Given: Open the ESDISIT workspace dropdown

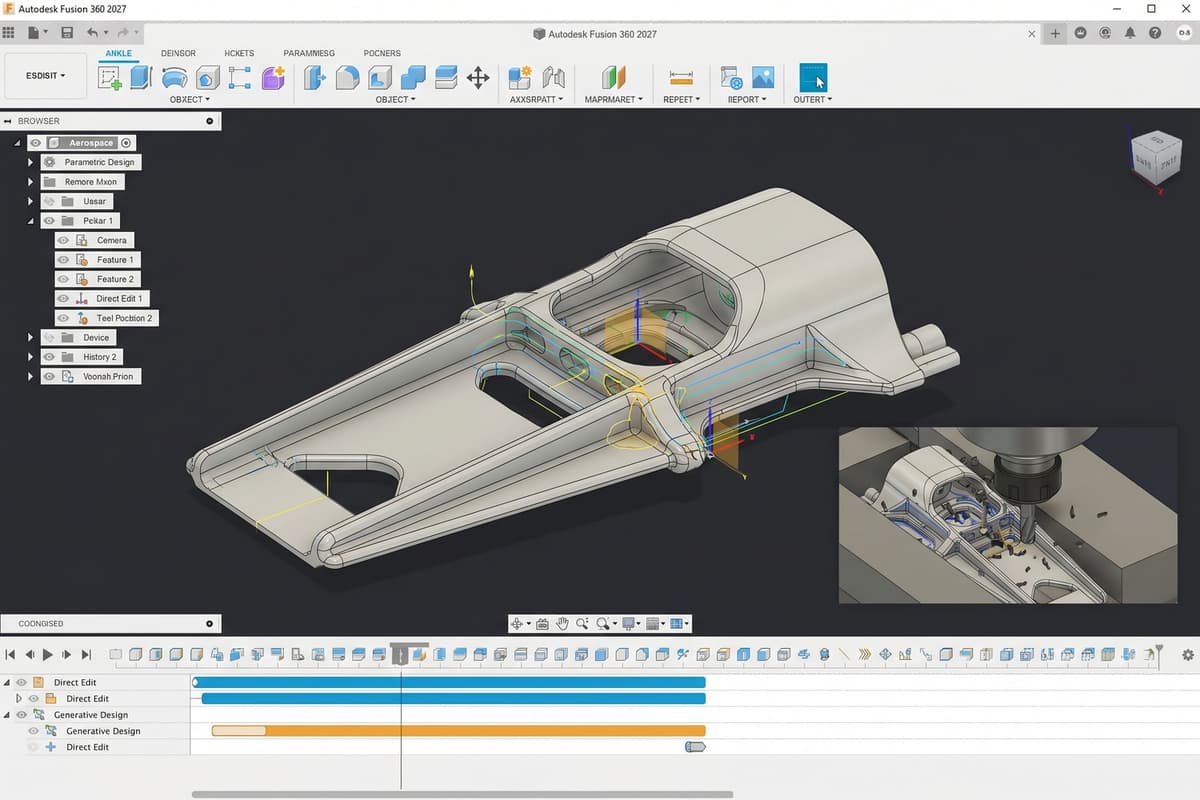Looking at the screenshot, I should tap(44, 75).
